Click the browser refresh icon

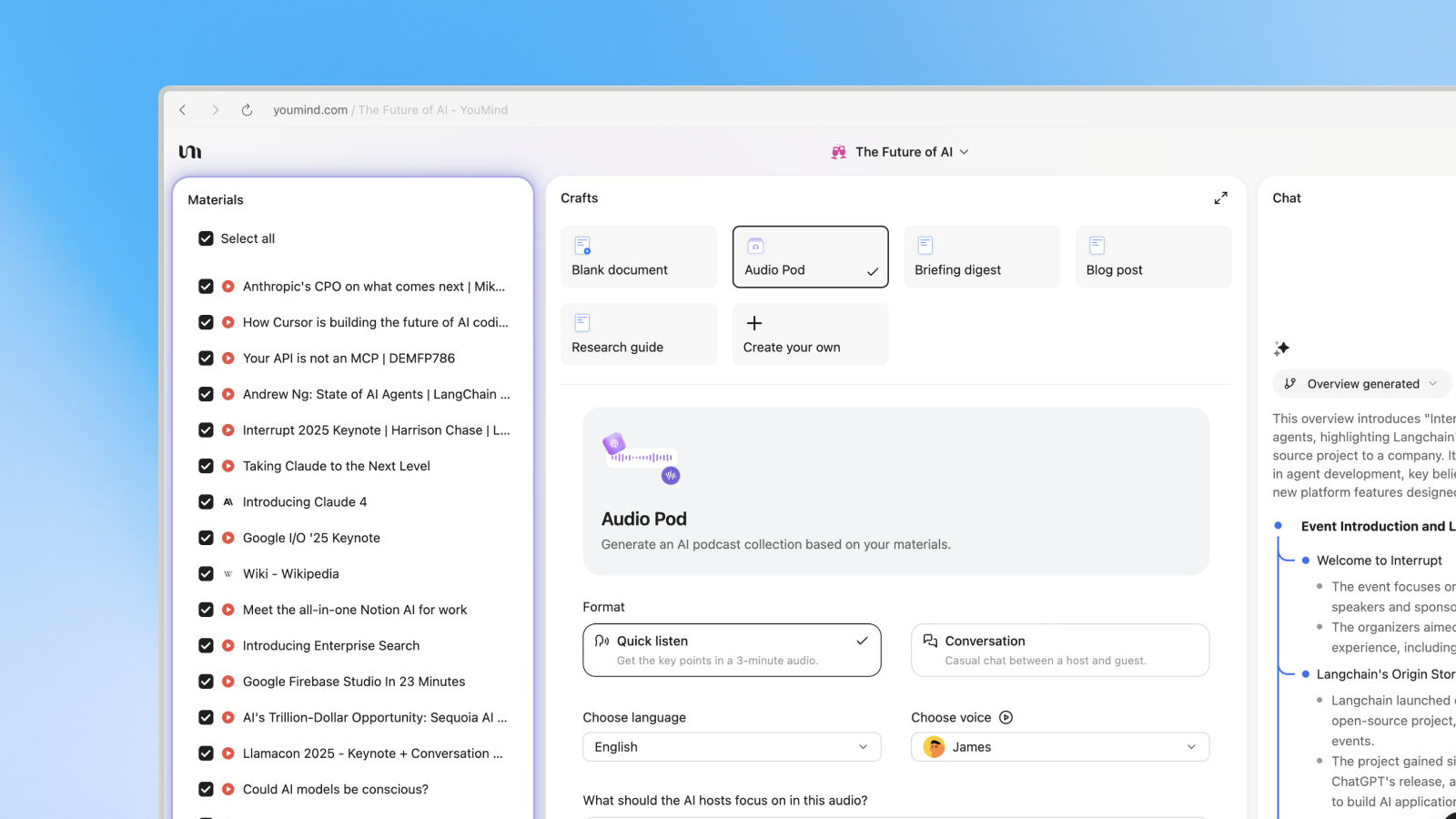(247, 109)
